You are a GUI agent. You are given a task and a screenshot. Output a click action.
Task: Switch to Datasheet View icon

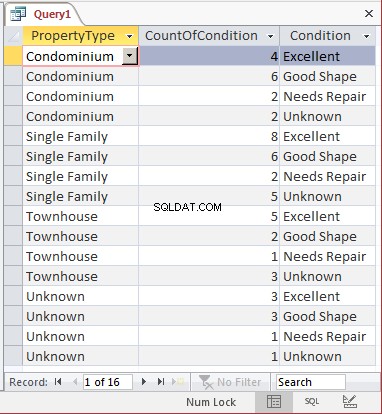pos(274,402)
